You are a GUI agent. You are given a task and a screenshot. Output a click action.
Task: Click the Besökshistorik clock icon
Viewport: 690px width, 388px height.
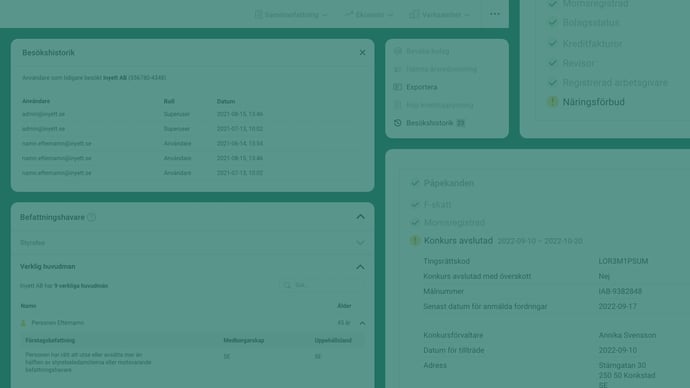(398, 123)
